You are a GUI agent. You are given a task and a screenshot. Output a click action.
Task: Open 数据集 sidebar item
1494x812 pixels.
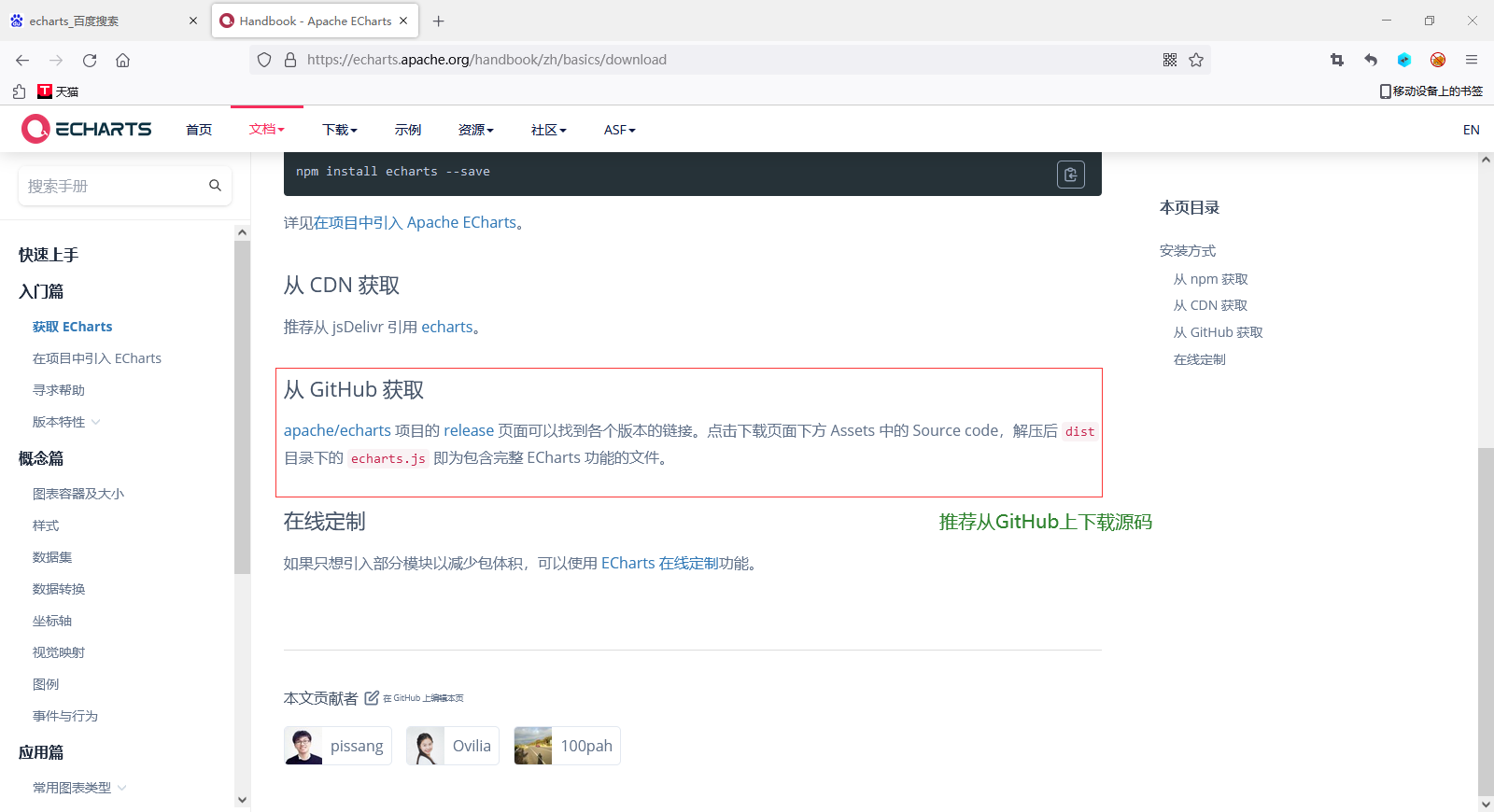pyautogui.click(x=52, y=557)
